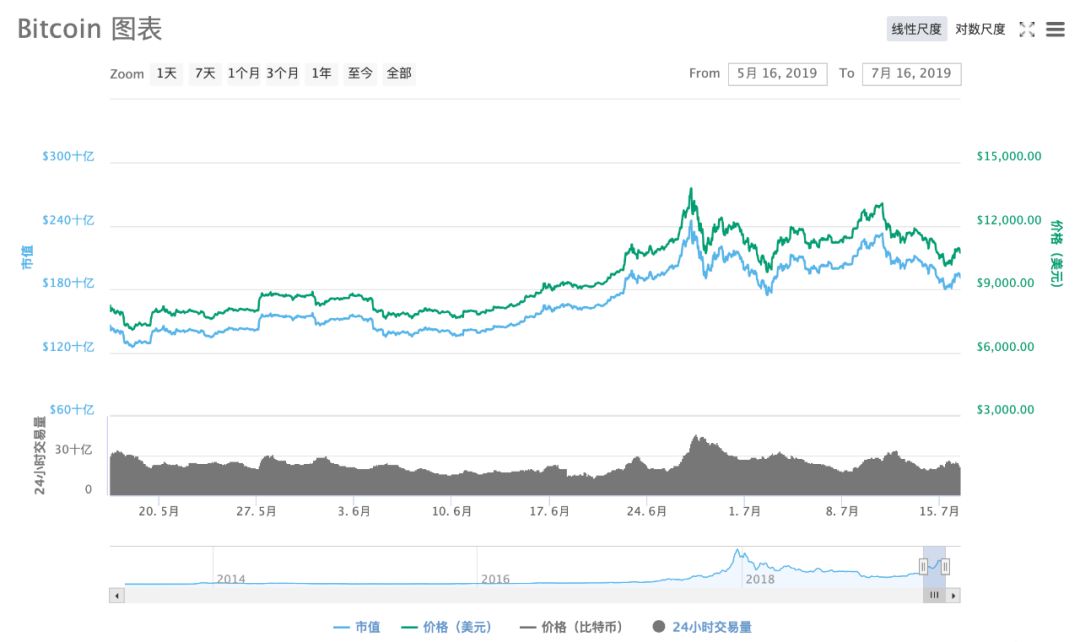Viewport: 1080px width, 642px height.
Task: Open the chart hamburger menu icon
Action: (1055, 30)
